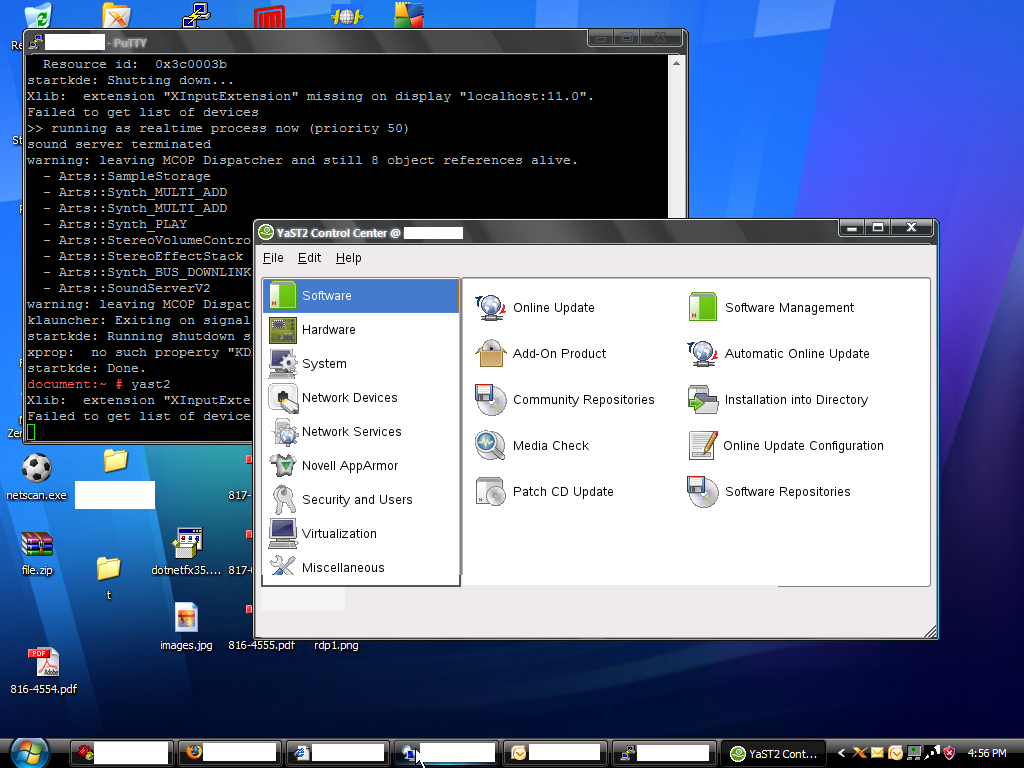This screenshot has width=1024, height=768.
Task: Choose Network Services category
Action: (x=361, y=432)
